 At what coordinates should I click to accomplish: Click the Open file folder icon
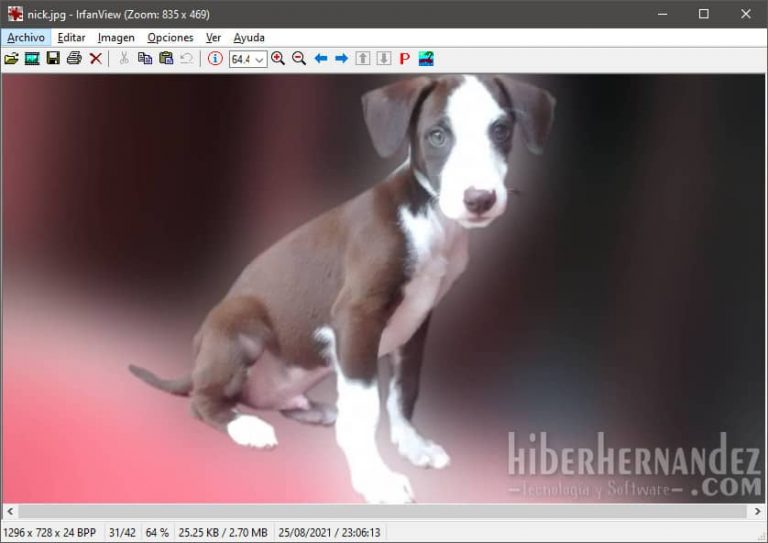coord(11,59)
